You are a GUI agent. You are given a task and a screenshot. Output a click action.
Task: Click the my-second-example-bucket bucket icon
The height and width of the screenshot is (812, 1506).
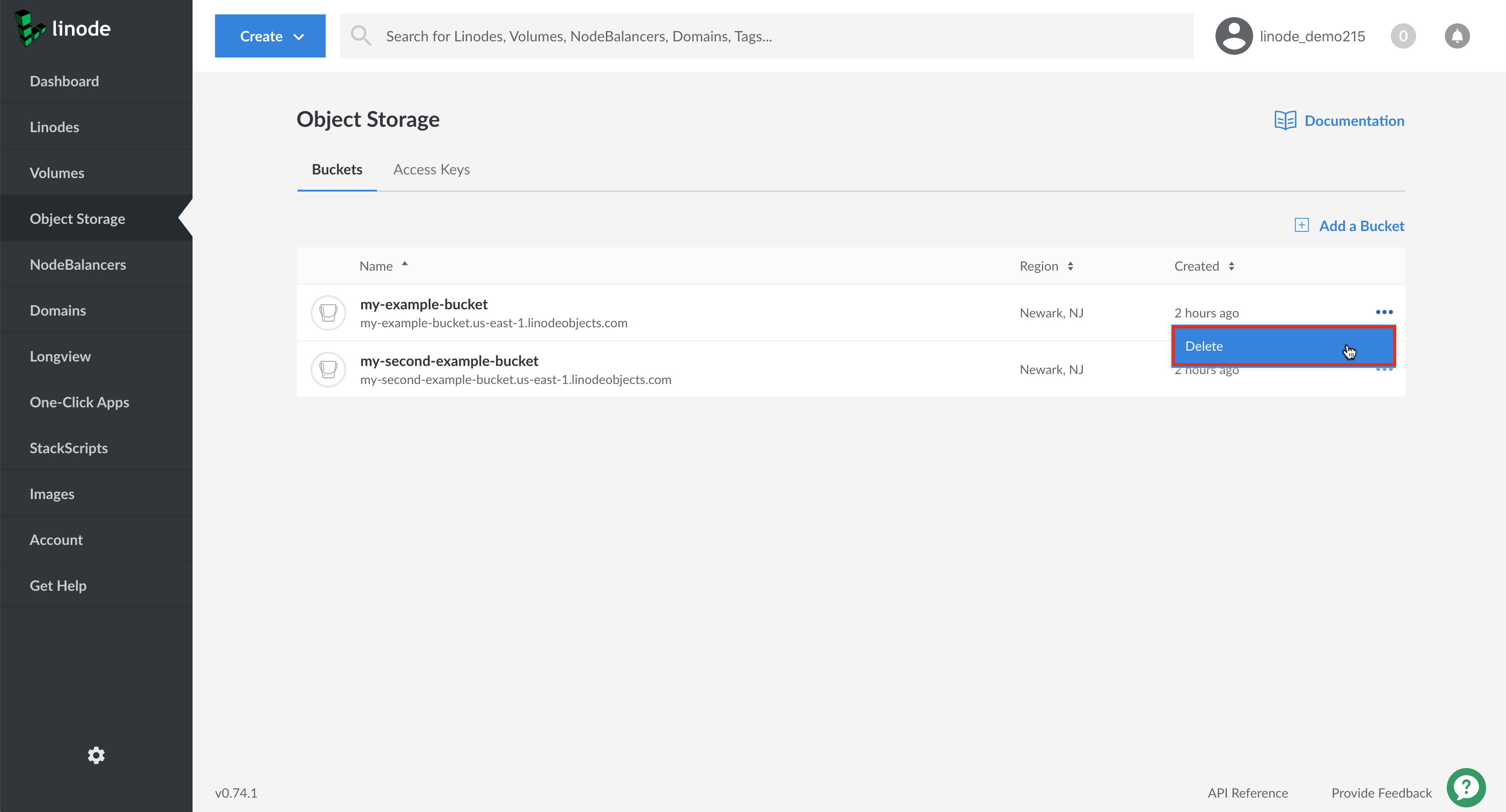(328, 369)
